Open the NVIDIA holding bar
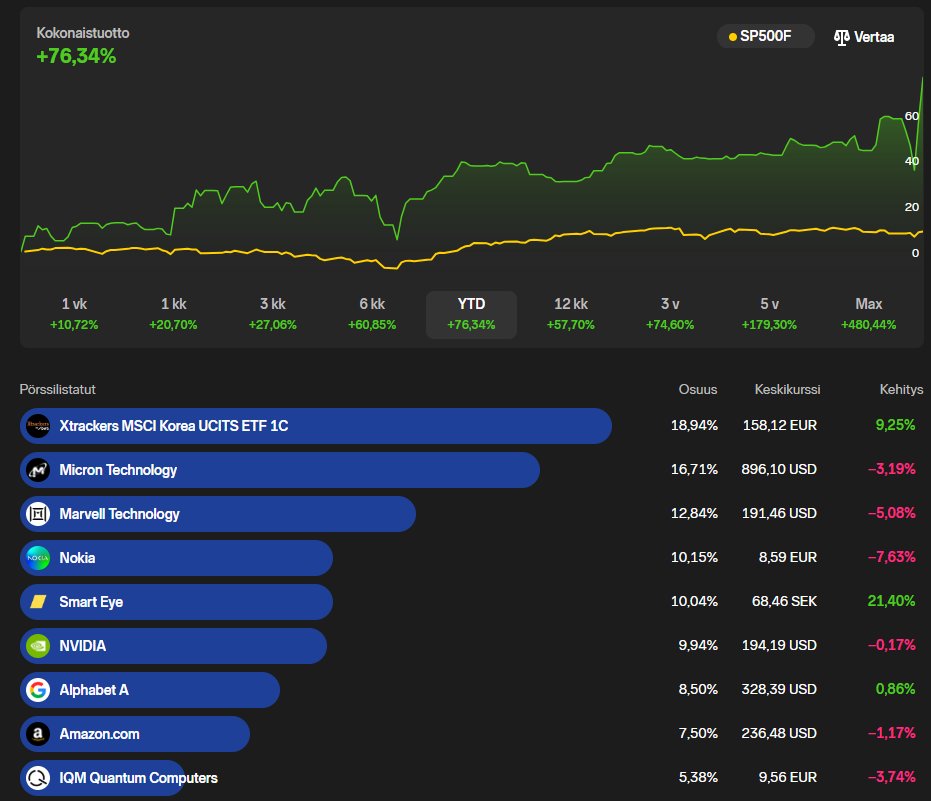 click(x=173, y=645)
